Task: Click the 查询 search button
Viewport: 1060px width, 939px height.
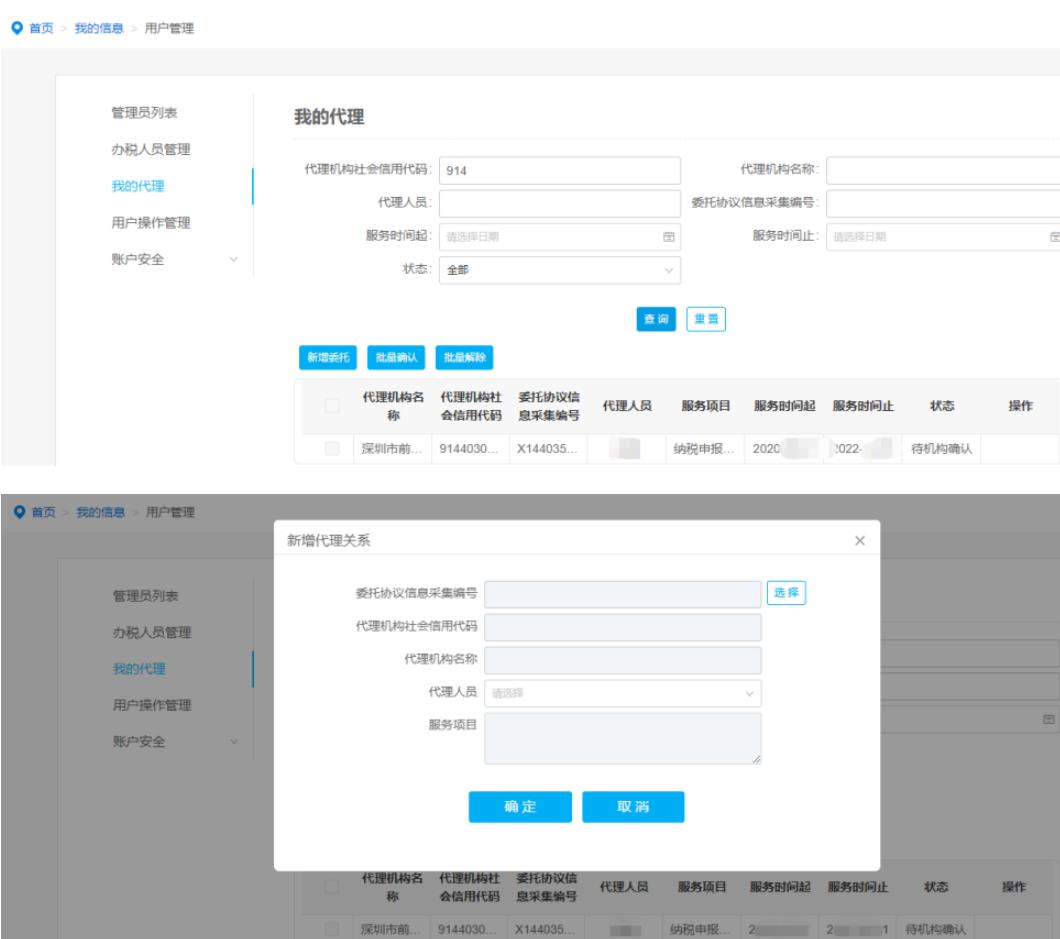Action: (656, 318)
